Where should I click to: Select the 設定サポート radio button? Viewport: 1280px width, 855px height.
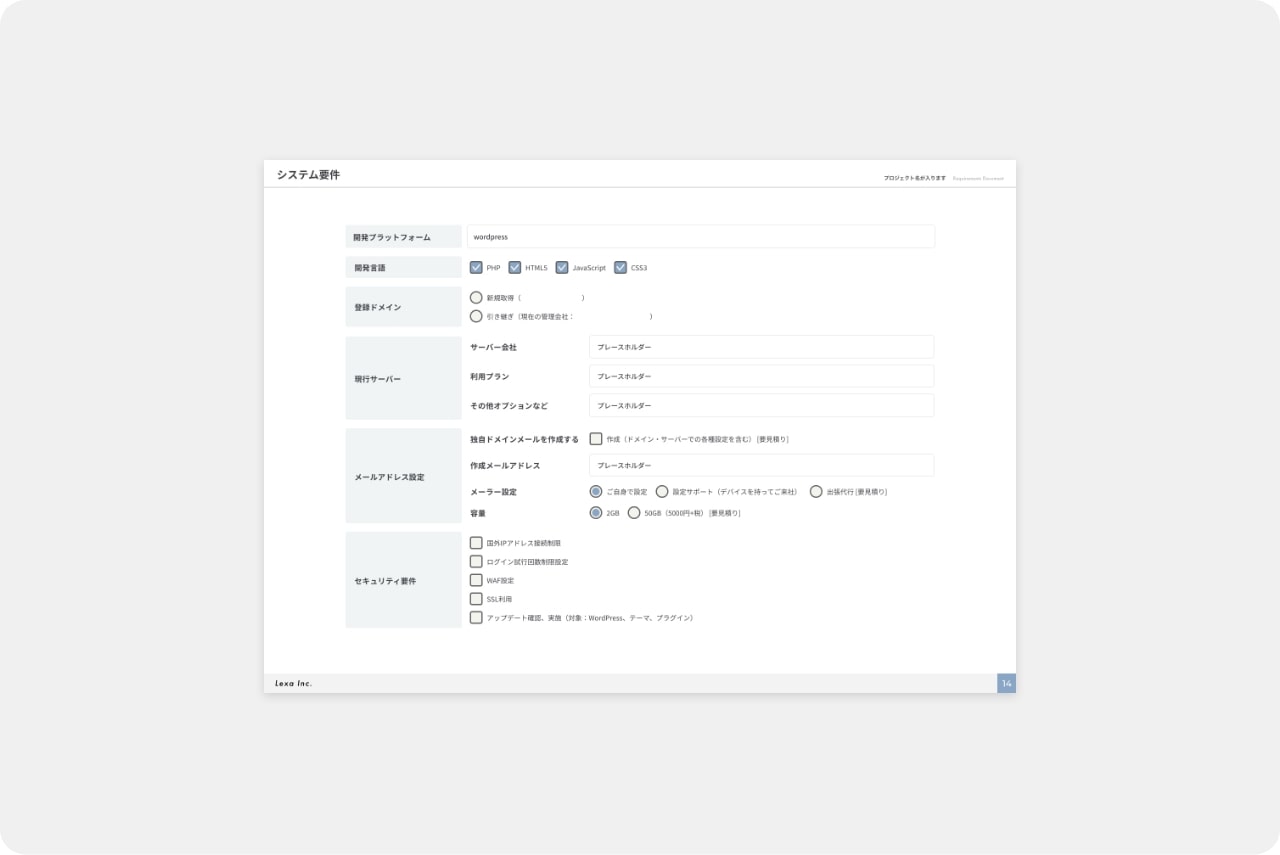tap(662, 491)
